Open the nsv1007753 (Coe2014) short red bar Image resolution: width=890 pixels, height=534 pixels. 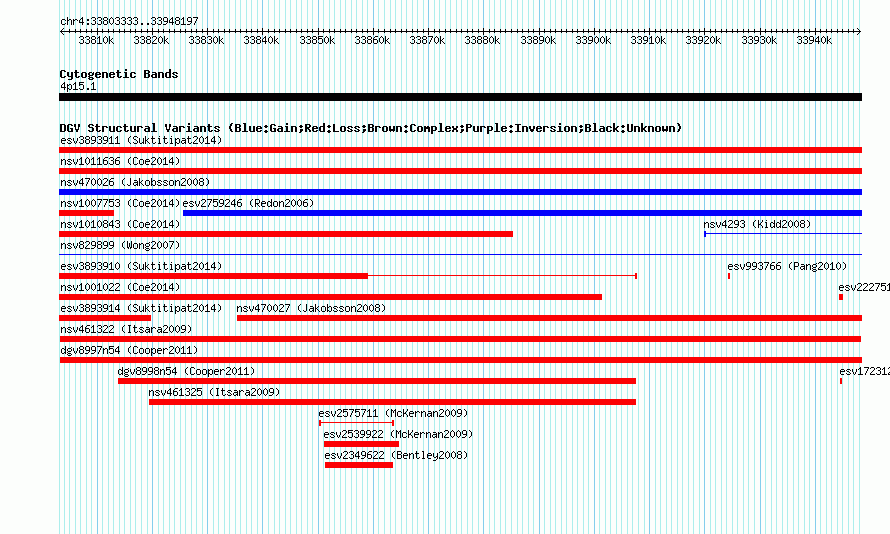click(x=86, y=213)
